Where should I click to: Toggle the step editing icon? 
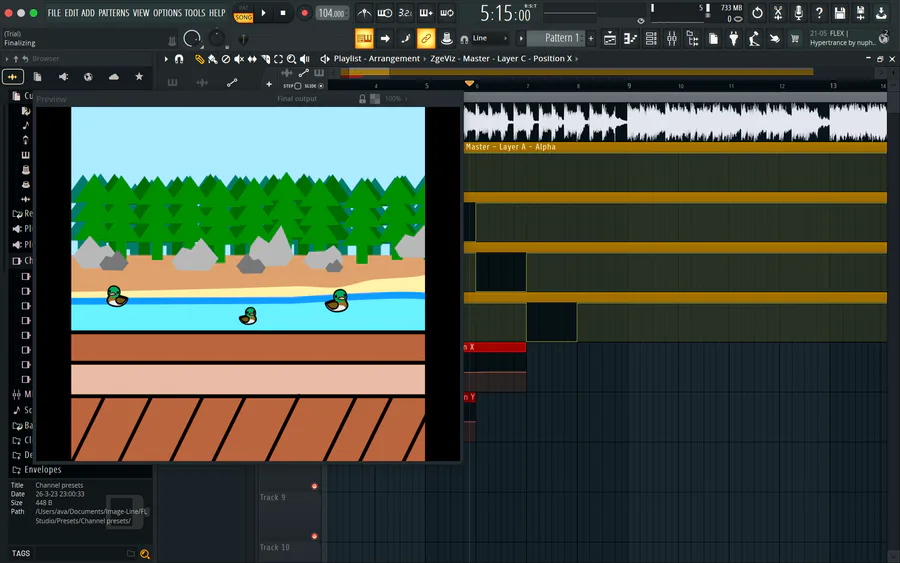click(x=405, y=38)
